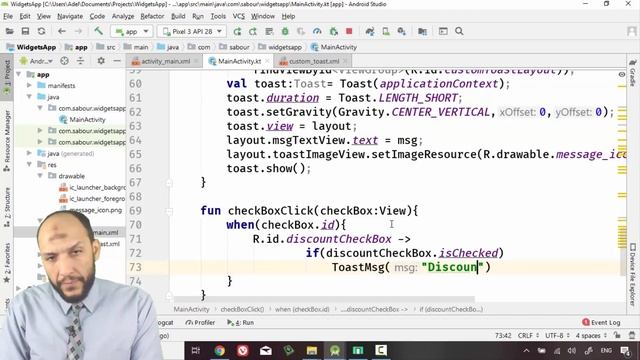Expand the manifests folder
Viewport: 640px width, 360px height.
[29, 85]
